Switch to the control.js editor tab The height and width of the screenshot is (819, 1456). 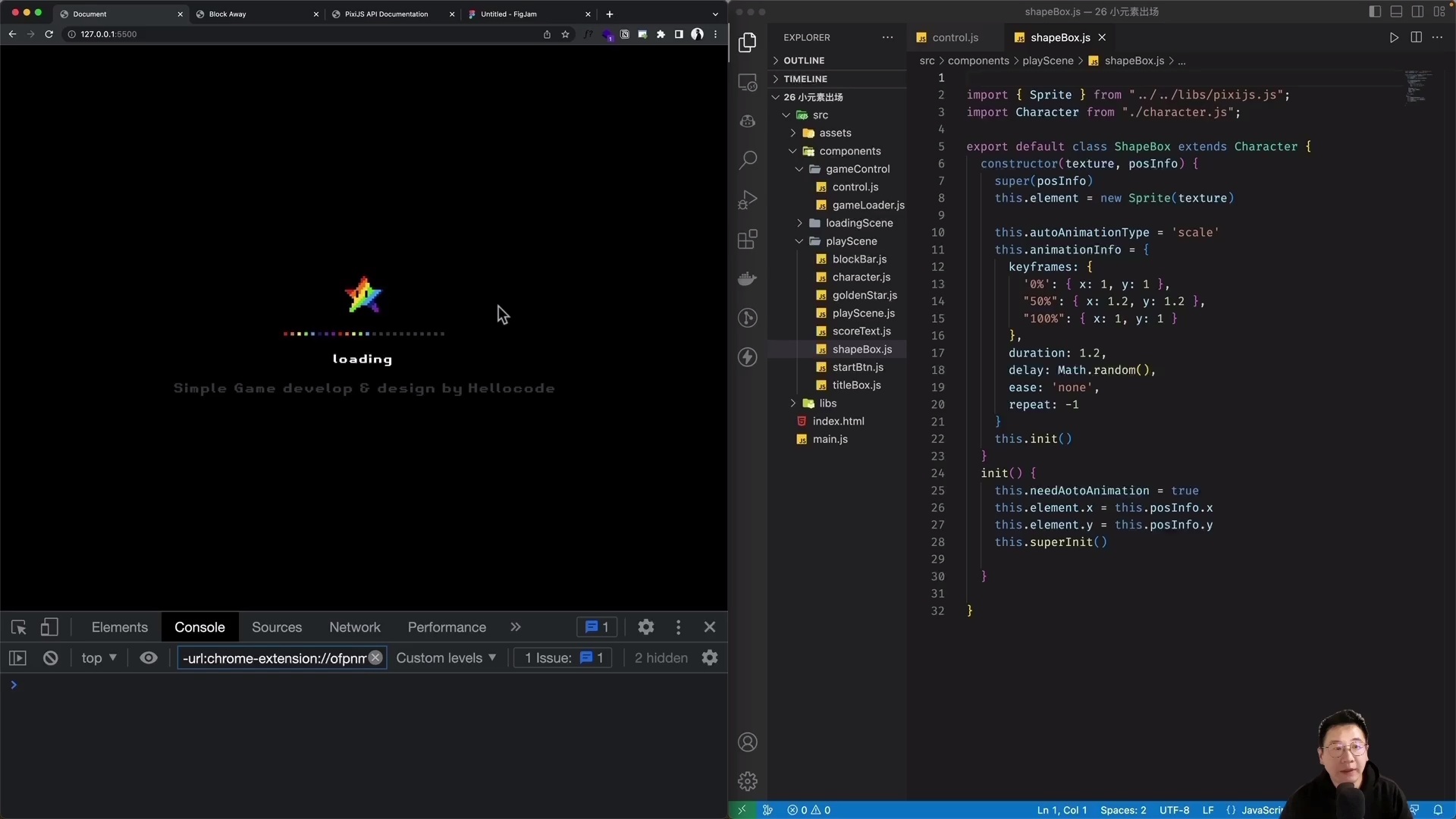(954, 37)
